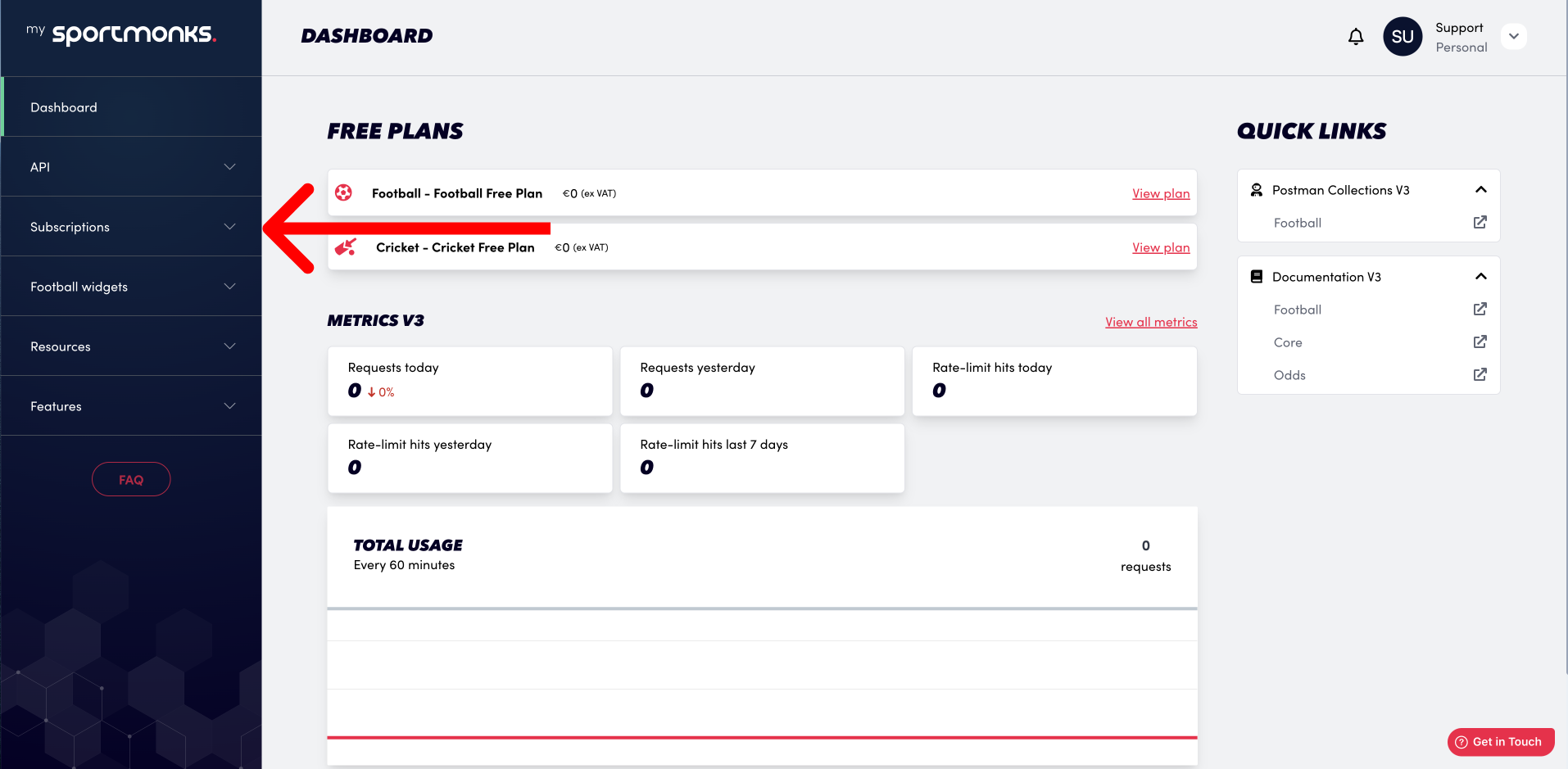Click the my sportmonks logo

pyautogui.click(x=121, y=34)
